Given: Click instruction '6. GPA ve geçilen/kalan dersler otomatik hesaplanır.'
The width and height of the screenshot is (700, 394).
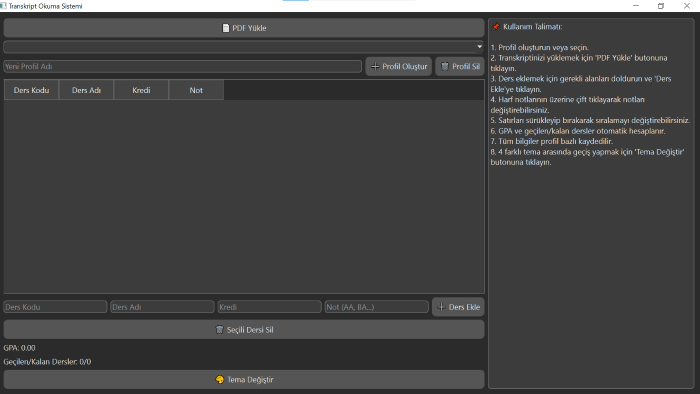Looking at the screenshot, I should click(578, 131).
